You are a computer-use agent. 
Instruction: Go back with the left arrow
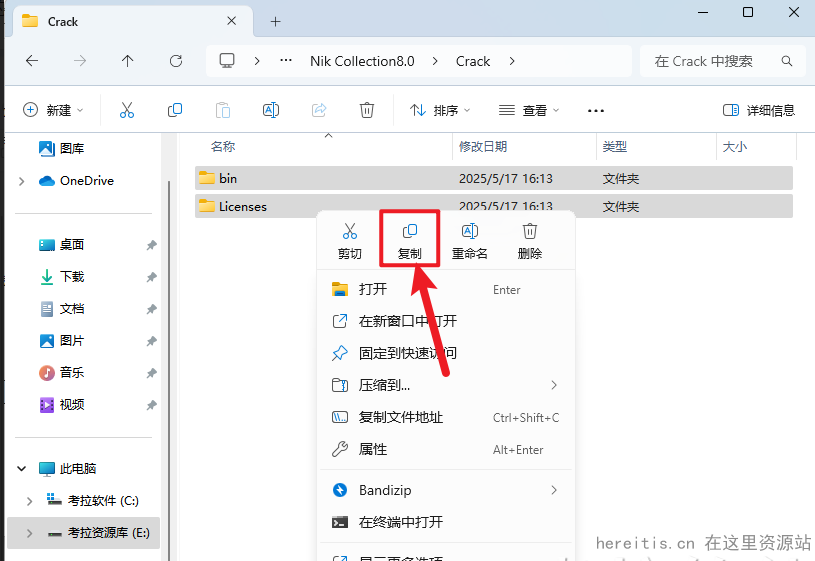(32, 61)
